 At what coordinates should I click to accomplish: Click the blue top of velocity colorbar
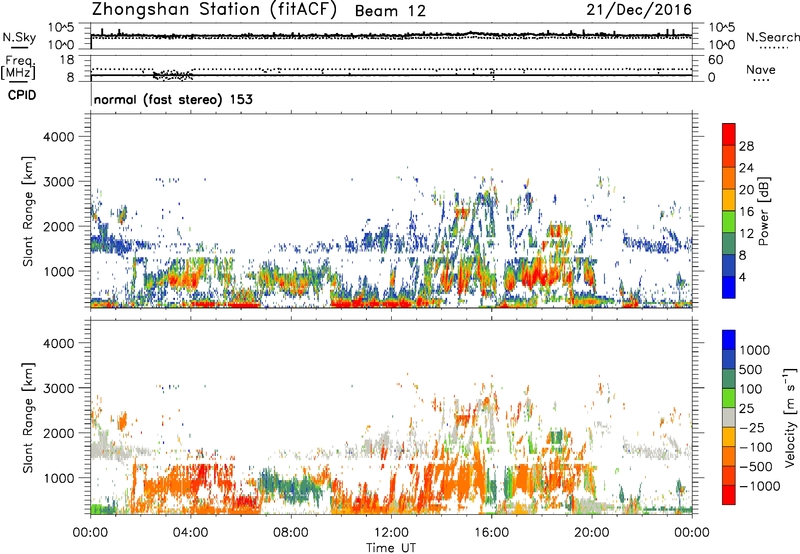pos(729,339)
